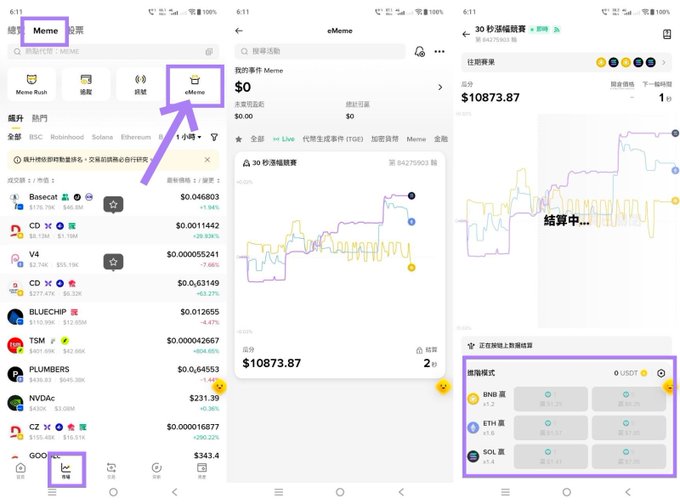
Task: Filter the list by Ethereum chain
Action: [x=136, y=137]
